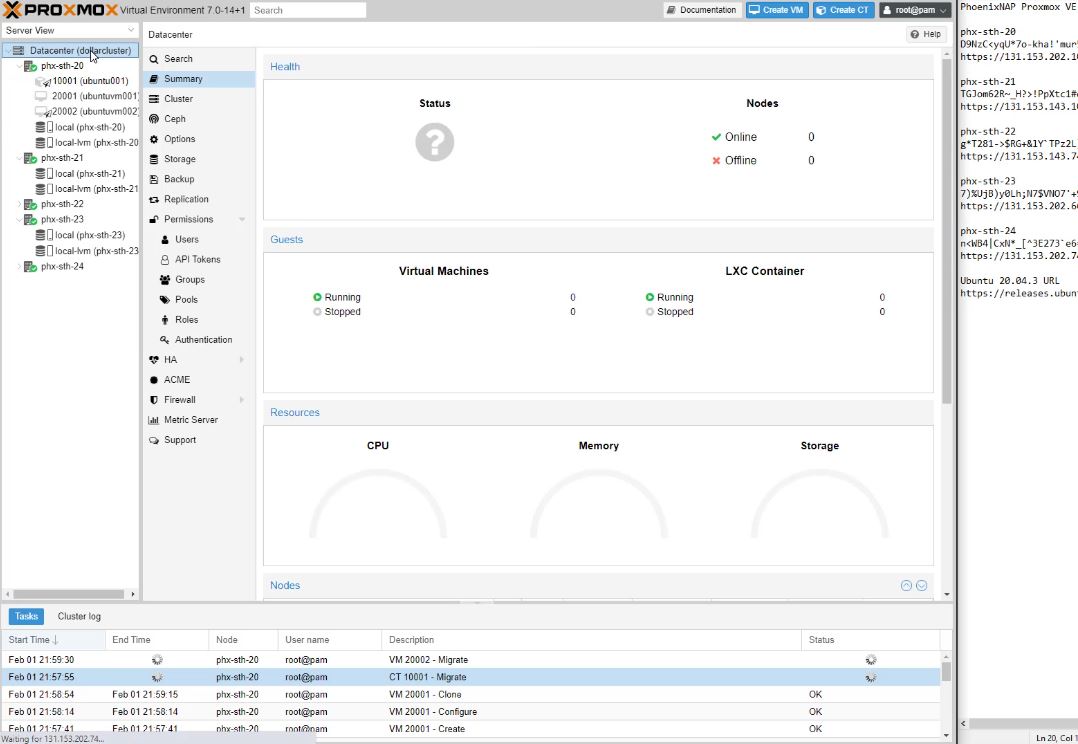Click the Metric Server chart icon
The image size is (1078, 744).
coord(154,420)
